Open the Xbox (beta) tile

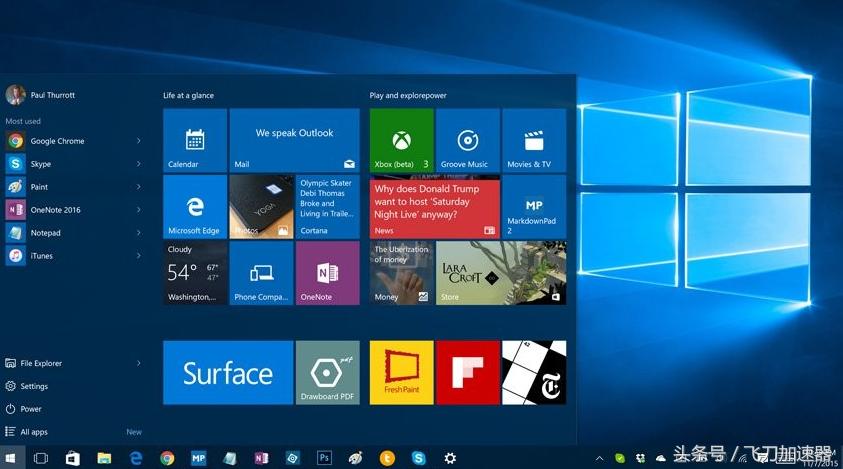point(401,140)
